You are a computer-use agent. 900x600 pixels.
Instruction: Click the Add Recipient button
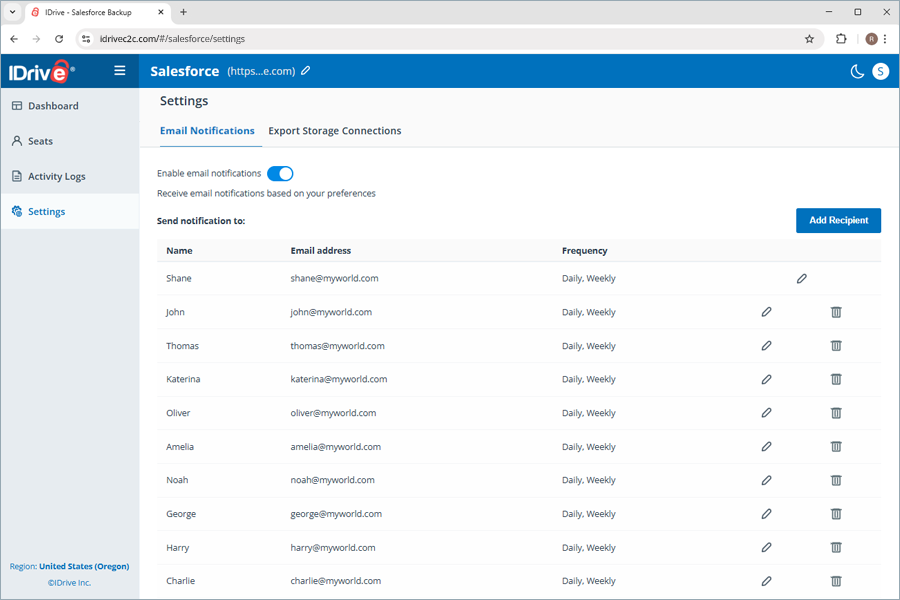point(838,220)
